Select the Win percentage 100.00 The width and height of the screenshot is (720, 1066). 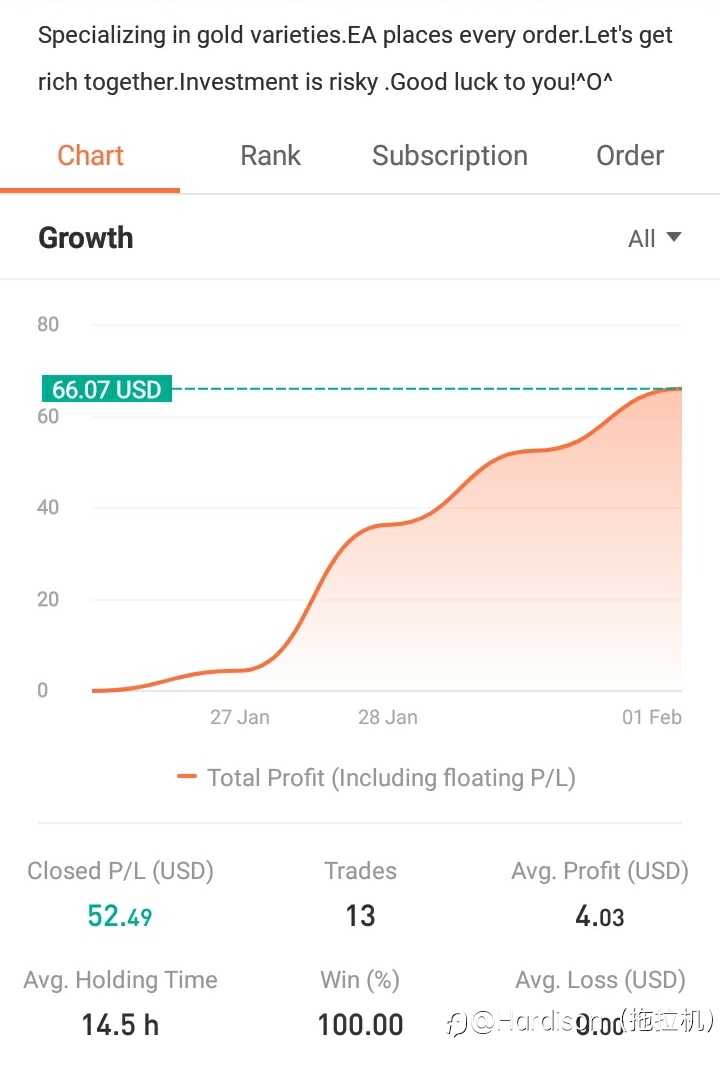point(360,1025)
